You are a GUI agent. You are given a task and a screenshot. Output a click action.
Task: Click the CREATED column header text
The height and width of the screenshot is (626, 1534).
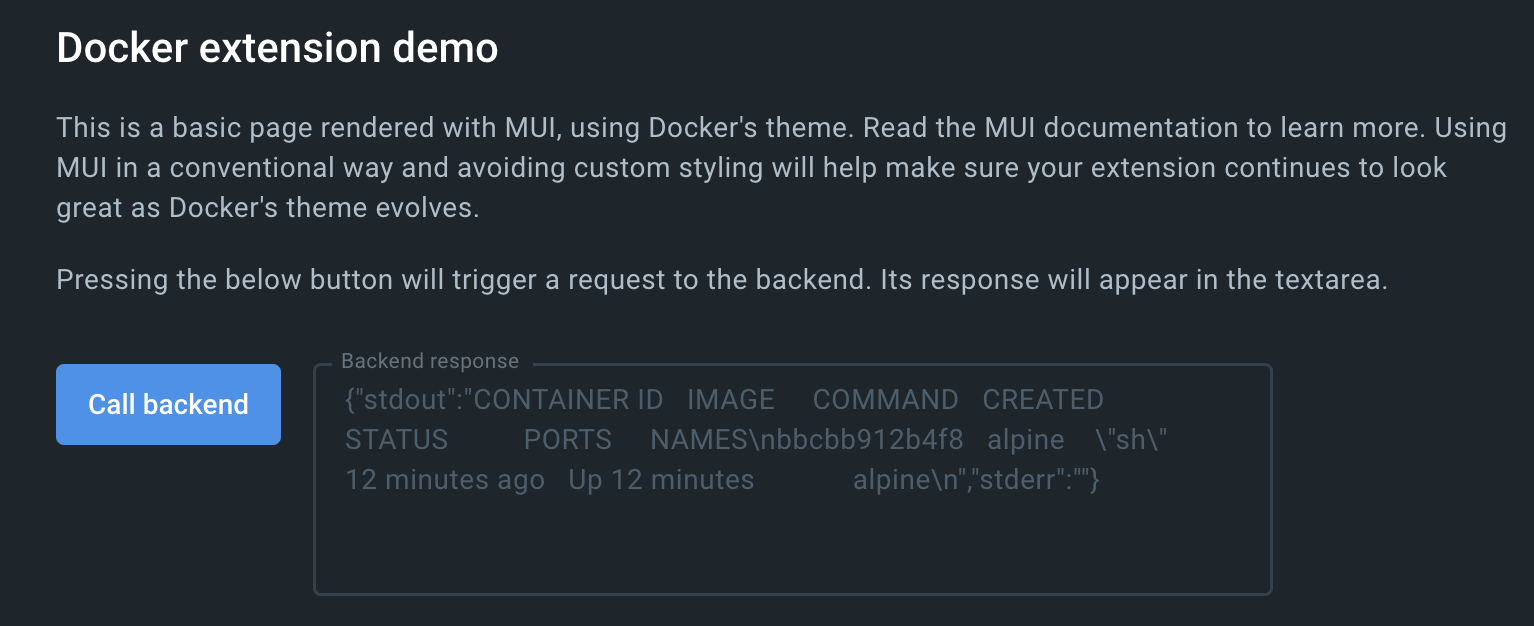1043,400
